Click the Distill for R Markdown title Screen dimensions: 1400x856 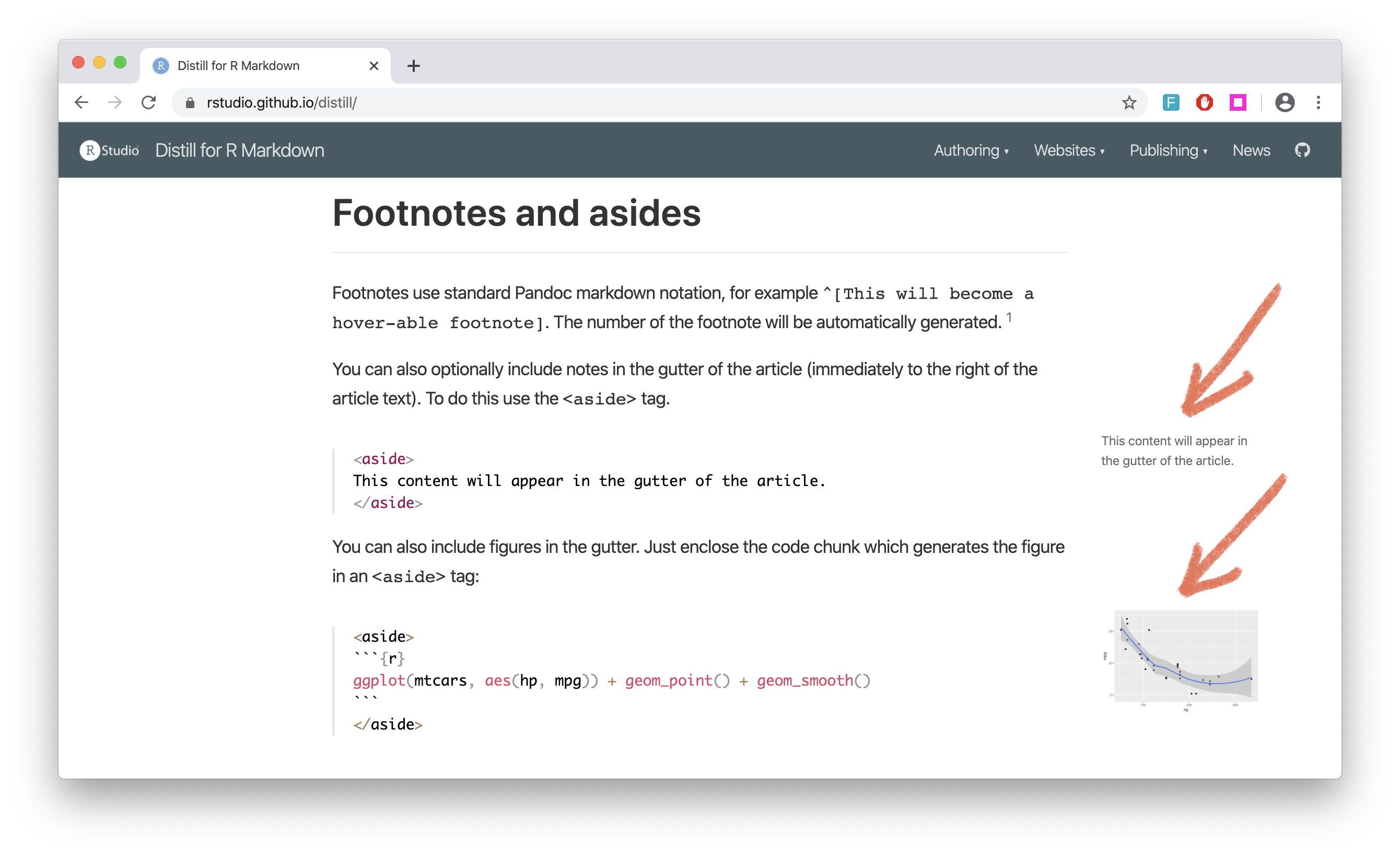click(240, 150)
